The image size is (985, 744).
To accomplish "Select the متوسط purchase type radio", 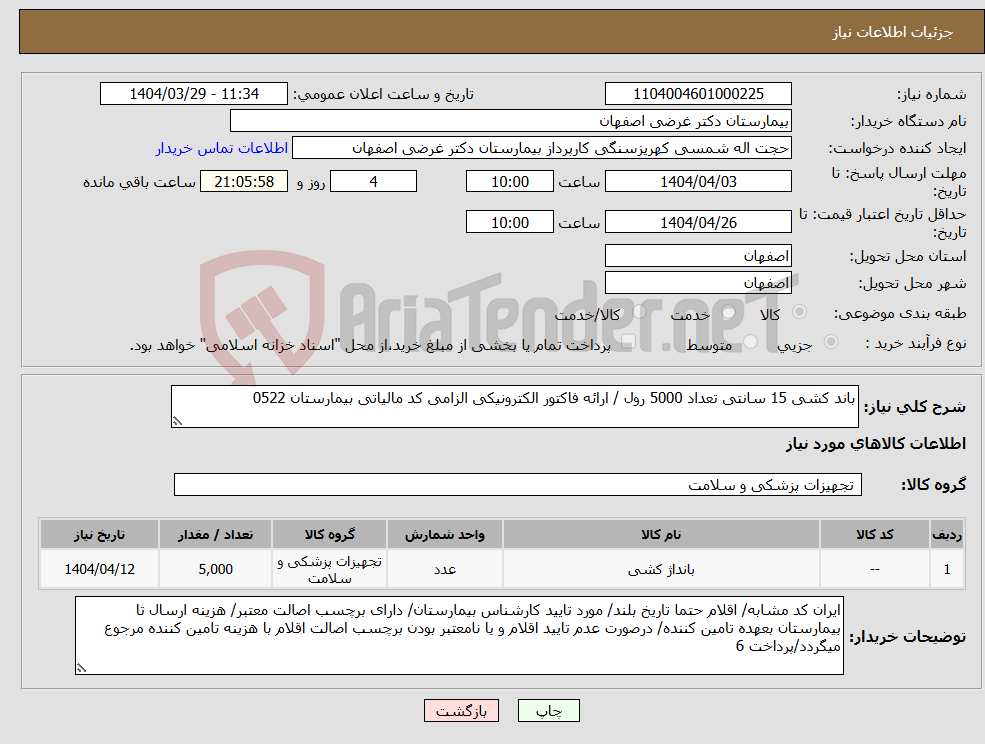I will 750,342.
